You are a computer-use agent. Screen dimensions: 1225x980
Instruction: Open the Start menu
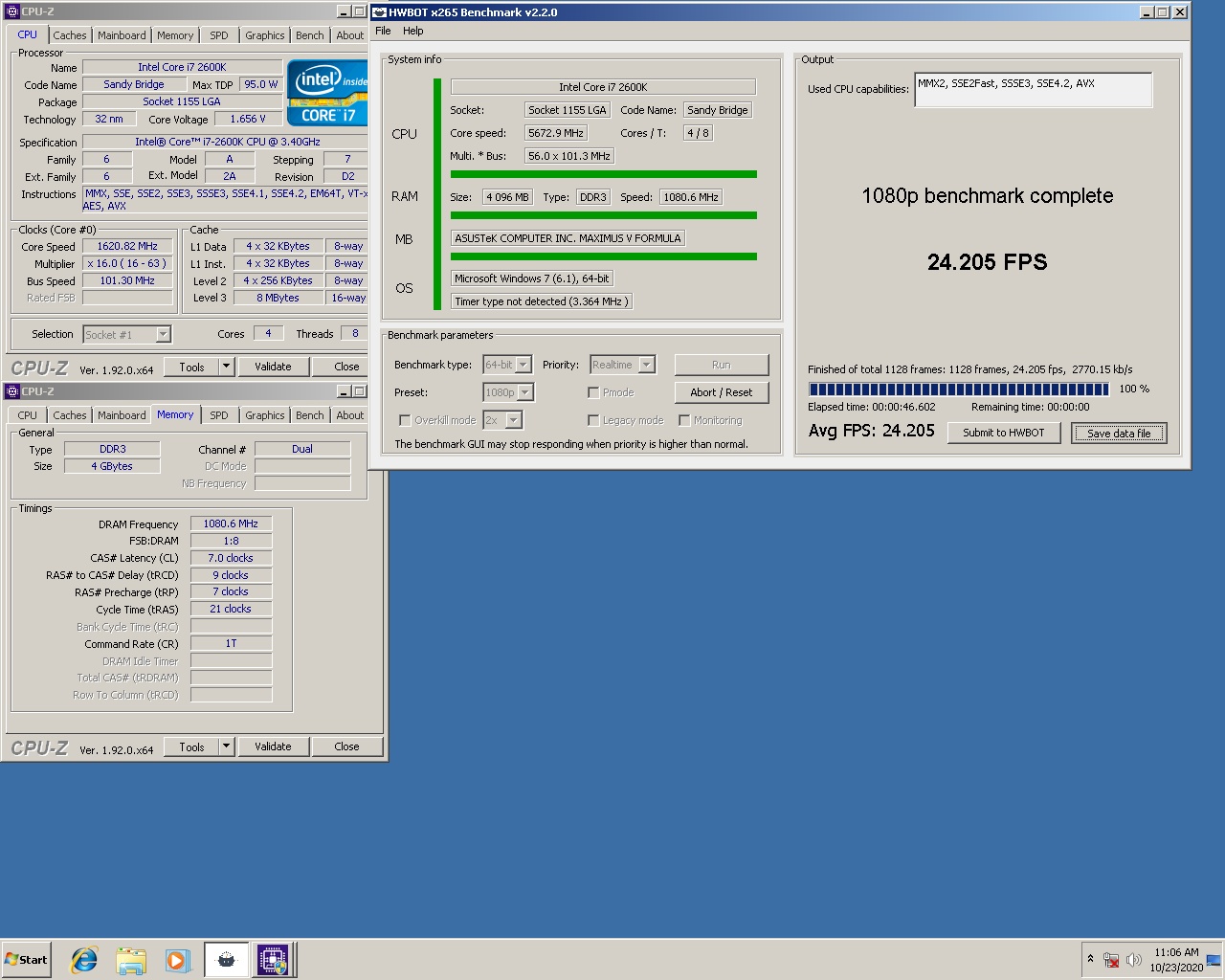pos(26,960)
